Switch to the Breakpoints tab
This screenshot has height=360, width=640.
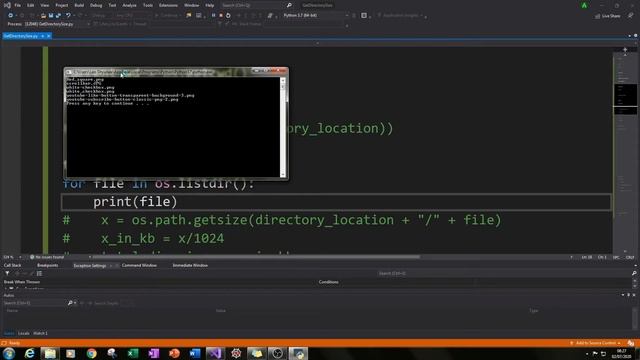coord(48,265)
